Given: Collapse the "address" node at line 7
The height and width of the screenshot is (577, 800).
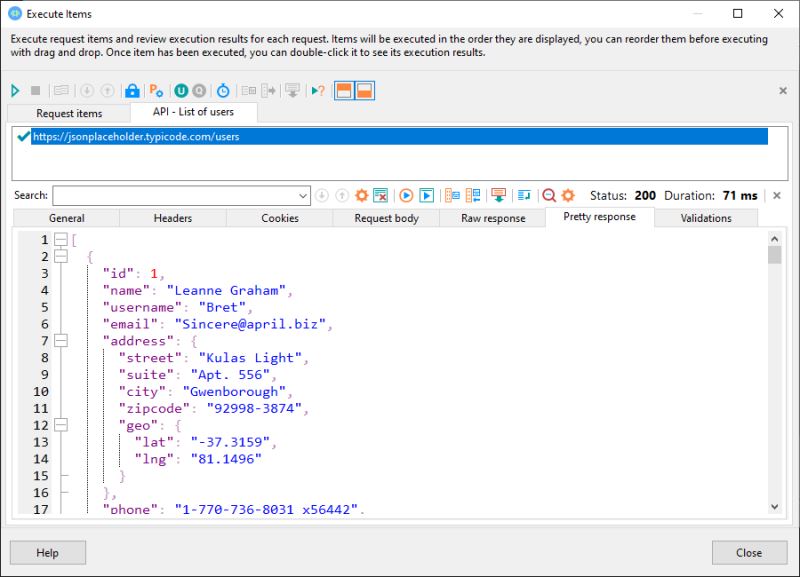Looking at the screenshot, I should [61, 340].
